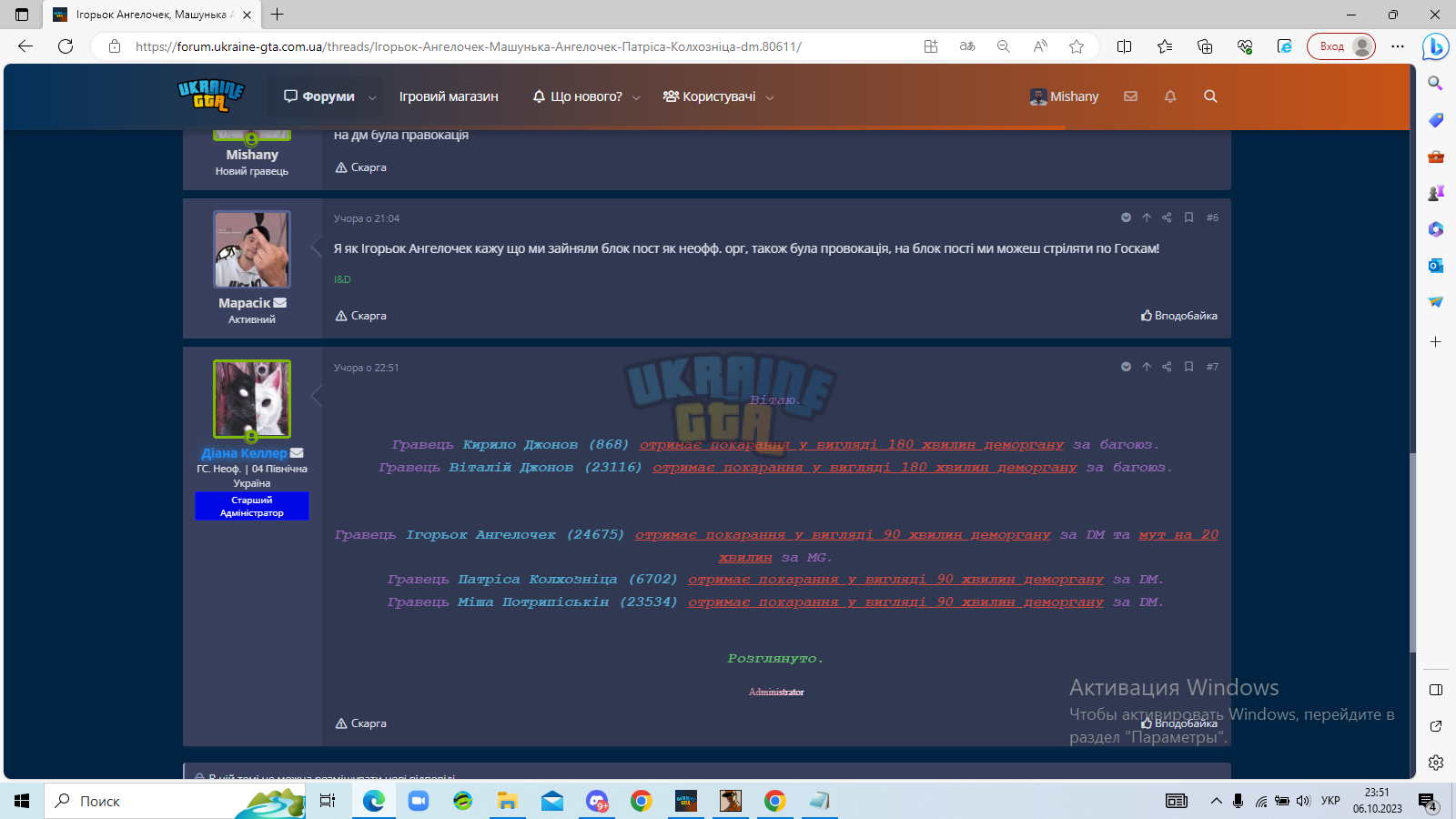Open forum notifications bell
Screen dimensions: 1456x819
(1170, 96)
